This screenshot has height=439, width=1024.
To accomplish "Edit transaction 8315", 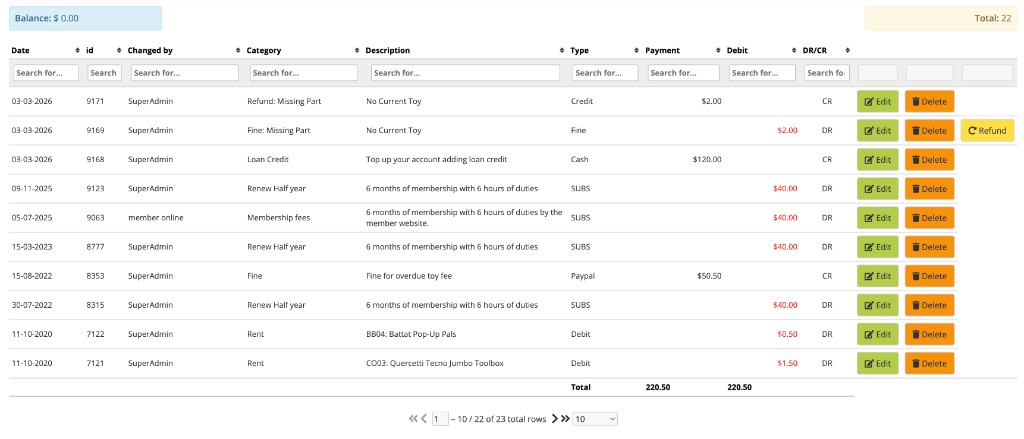I will click(x=878, y=305).
